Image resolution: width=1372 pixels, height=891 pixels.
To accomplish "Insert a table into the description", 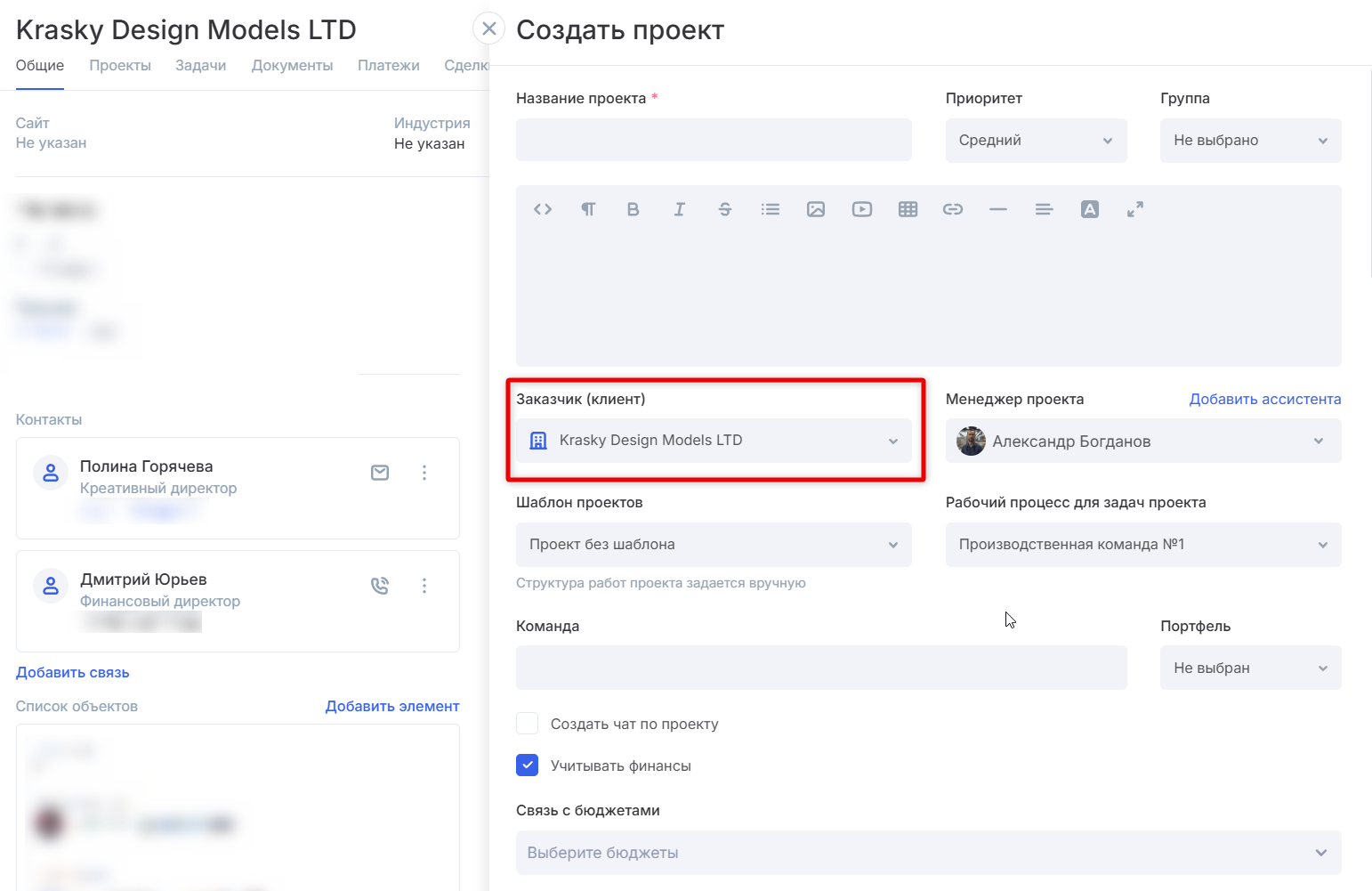I will click(x=908, y=209).
